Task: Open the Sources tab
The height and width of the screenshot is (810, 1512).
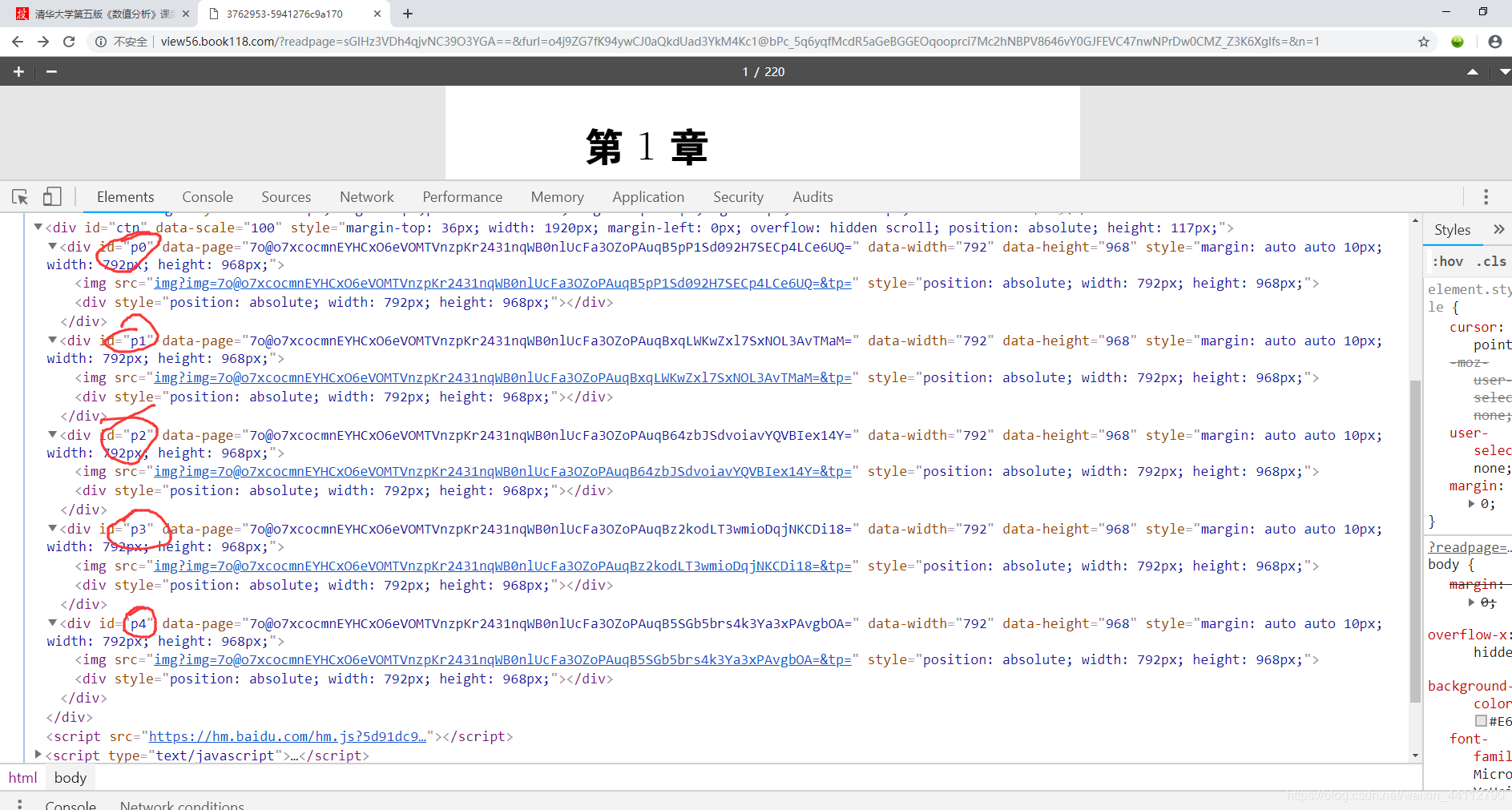Action: pos(286,197)
